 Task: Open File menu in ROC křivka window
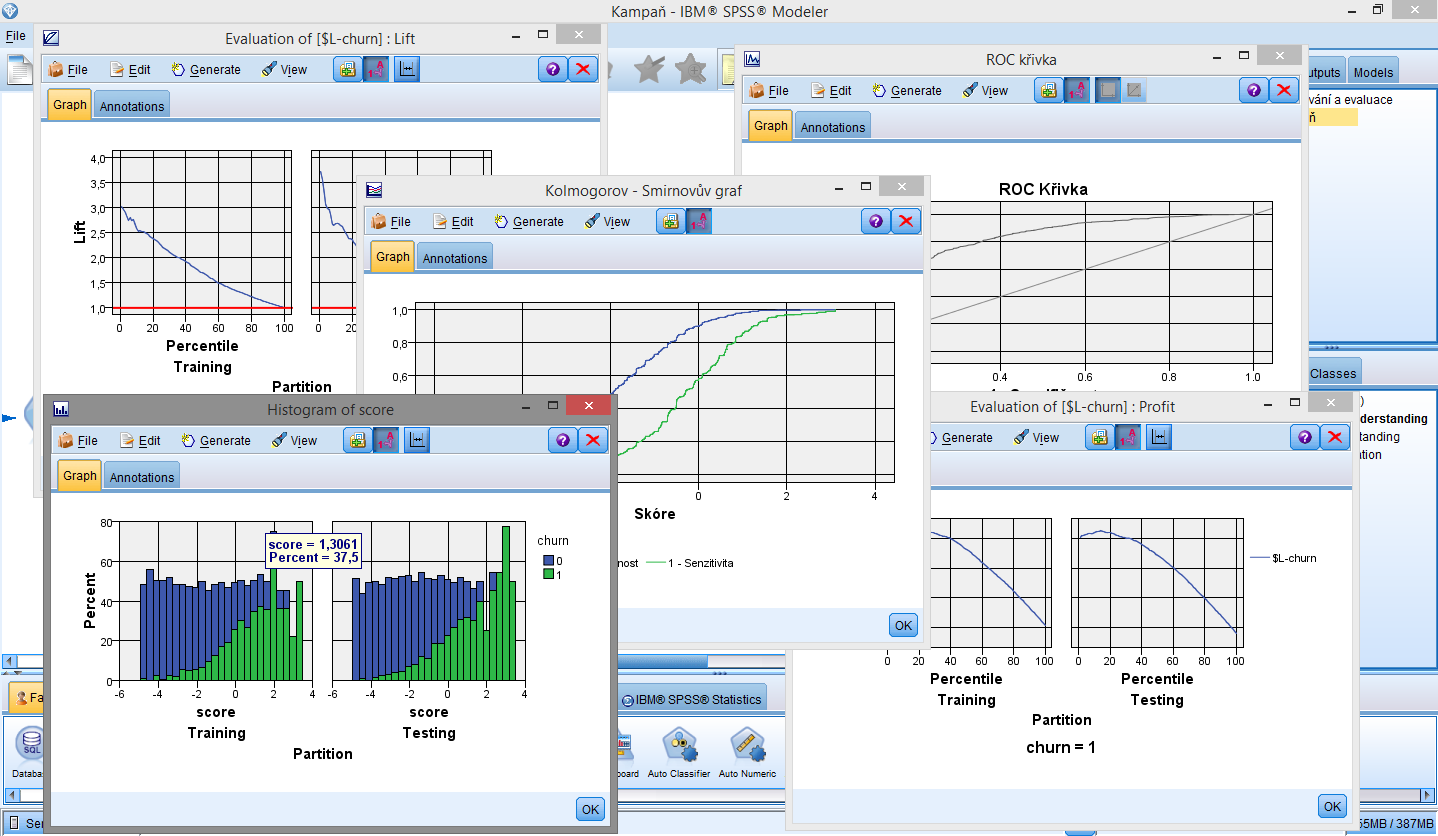(769, 90)
